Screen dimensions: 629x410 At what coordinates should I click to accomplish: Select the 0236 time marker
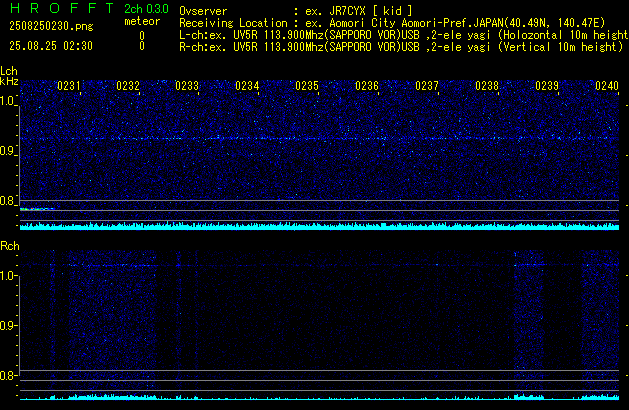[x=367, y=86]
